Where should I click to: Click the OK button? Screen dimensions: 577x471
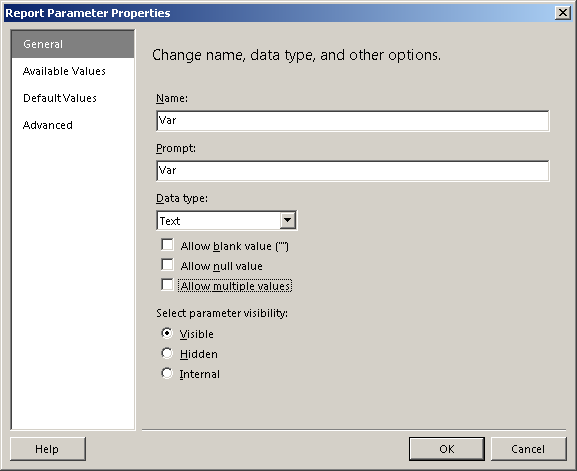(x=447, y=449)
